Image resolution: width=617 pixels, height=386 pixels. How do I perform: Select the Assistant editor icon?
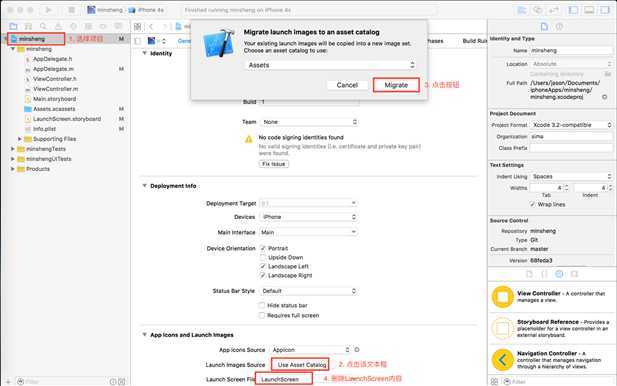538,10
